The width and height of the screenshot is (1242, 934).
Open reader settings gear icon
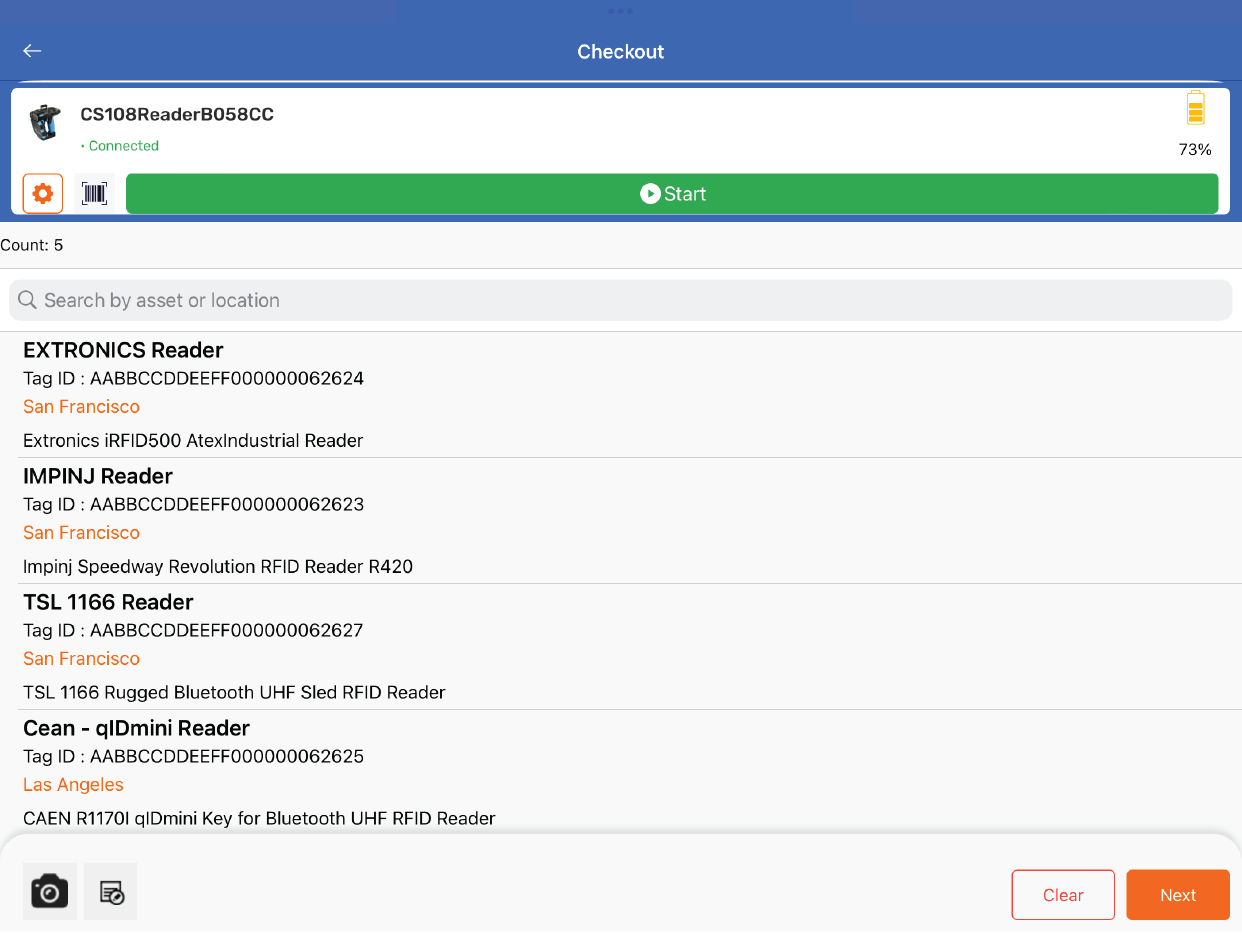43,193
